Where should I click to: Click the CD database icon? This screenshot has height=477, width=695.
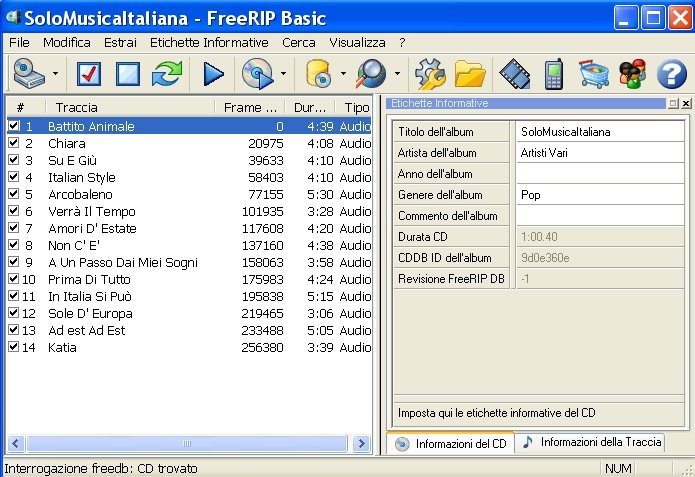pos(319,74)
